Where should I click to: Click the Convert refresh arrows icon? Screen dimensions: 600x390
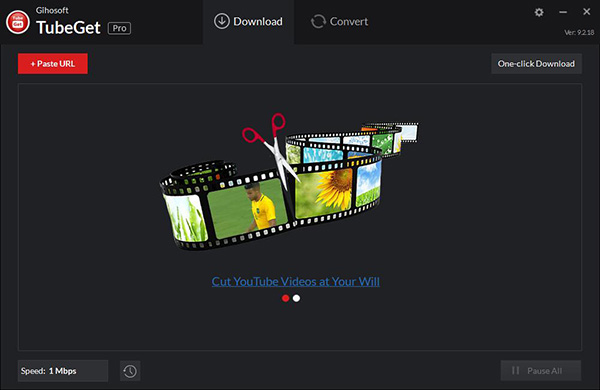pyautogui.click(x=318, y=21)
